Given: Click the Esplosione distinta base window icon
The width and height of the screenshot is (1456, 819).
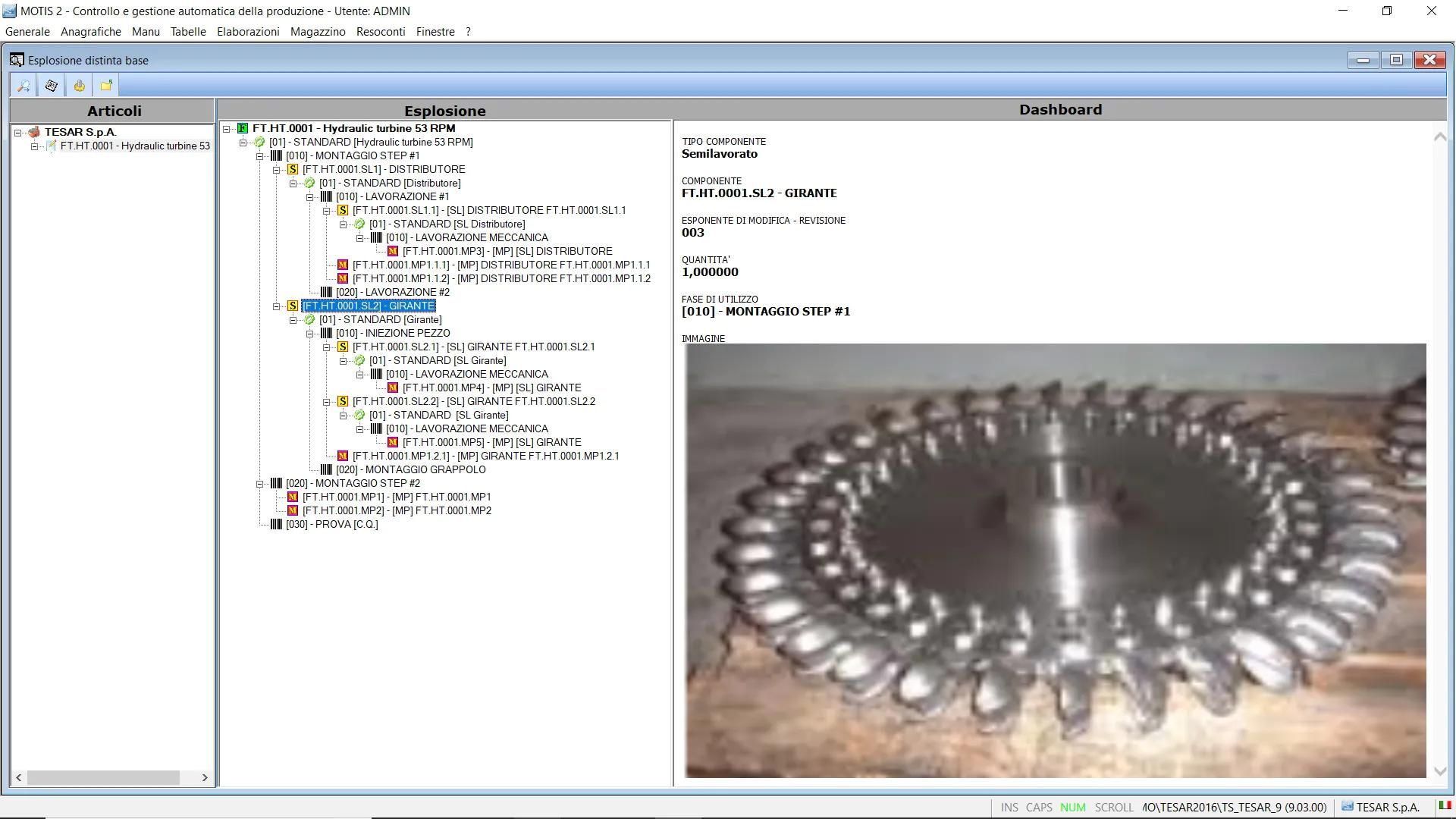Looking at the screenshot, I should (x=17, y=60).
